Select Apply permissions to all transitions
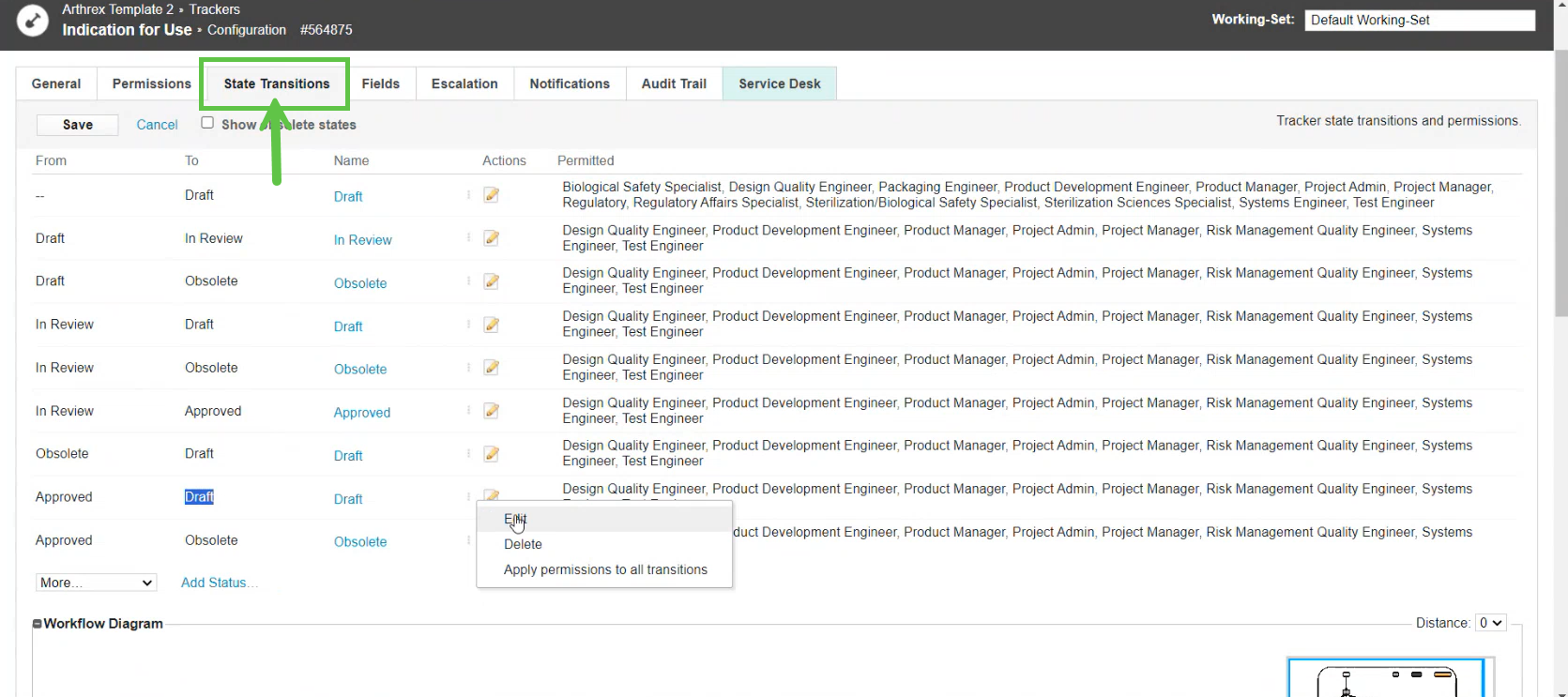Screen dimensions: 1568x697 click(605, 569)
